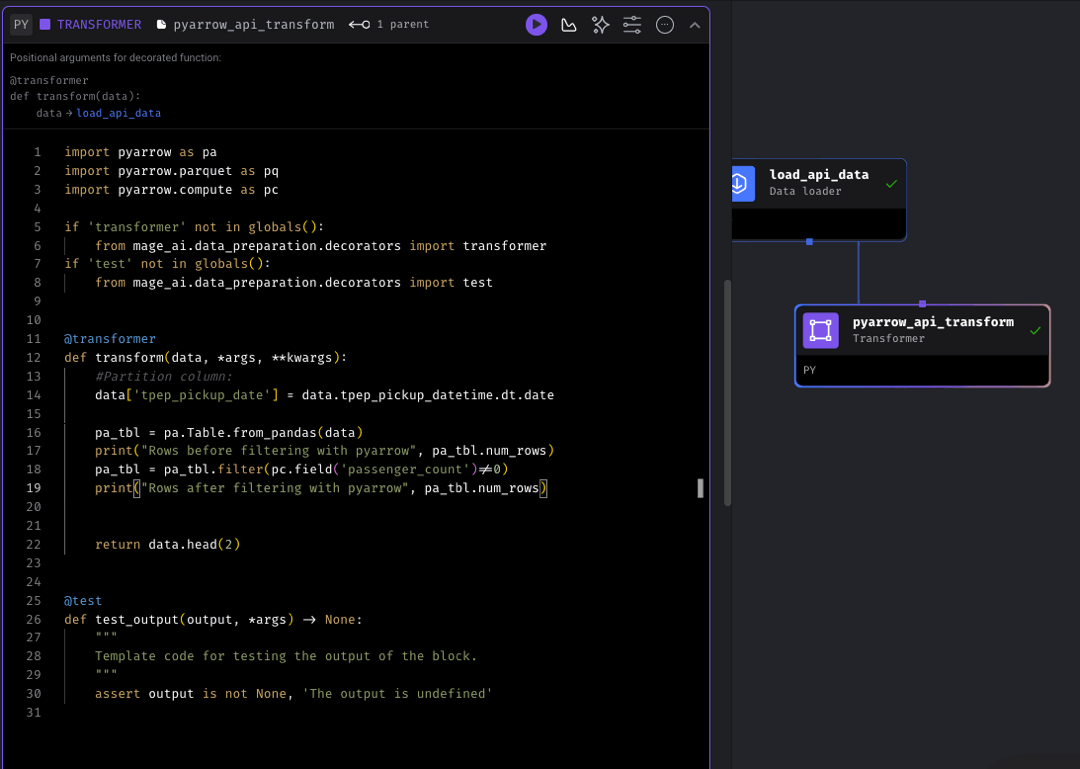The height and width of the screenshot is (769, 1080).
Task: Open the chart icon in block header
Action: coord(569,25)
